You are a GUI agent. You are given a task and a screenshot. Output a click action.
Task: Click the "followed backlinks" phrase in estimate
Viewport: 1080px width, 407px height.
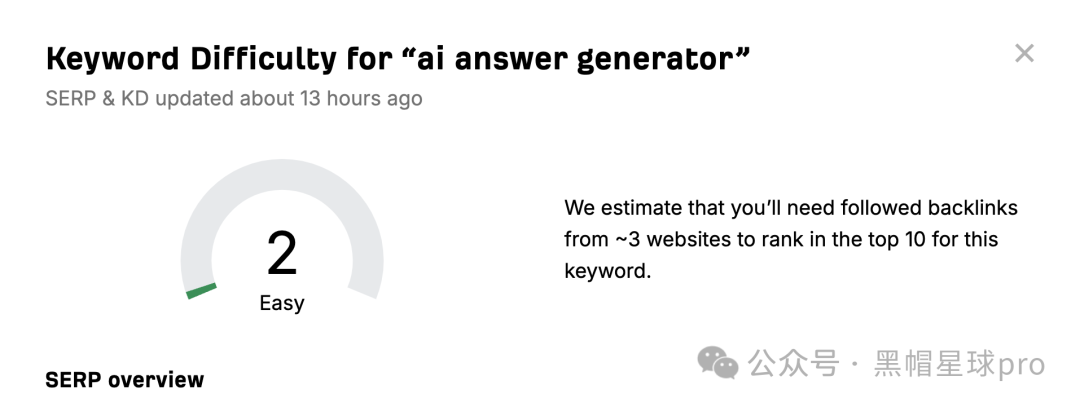coord(904,207)
